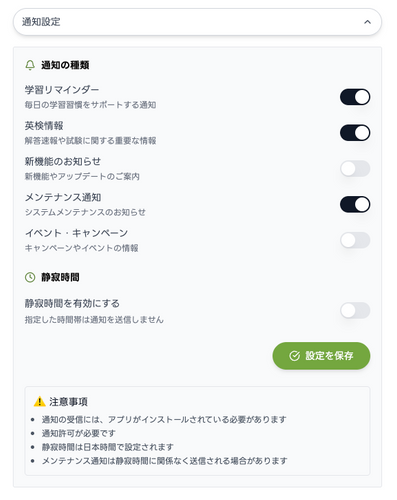Viewport: 397px width, 500px height.
Task: Click the 静寂時間 section heading
Action: click(60, 277)
